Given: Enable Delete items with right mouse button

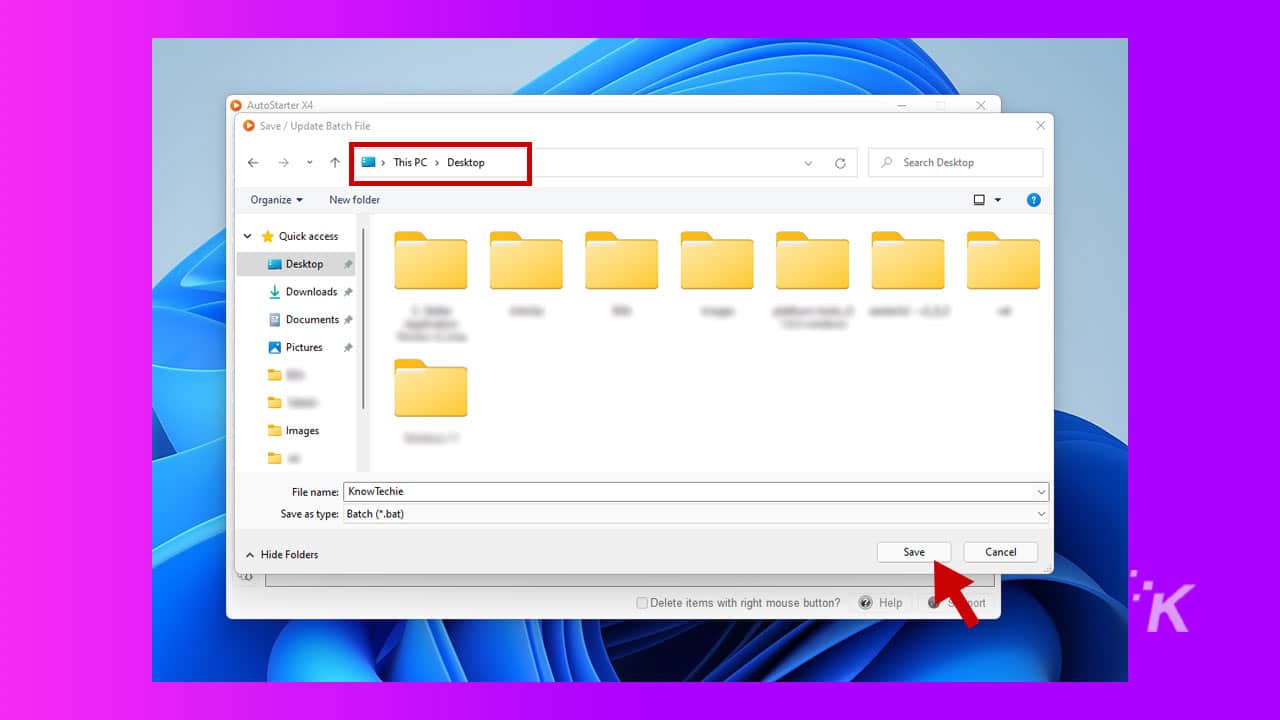Looking at the screenshot, I should [x=641, y=602].
